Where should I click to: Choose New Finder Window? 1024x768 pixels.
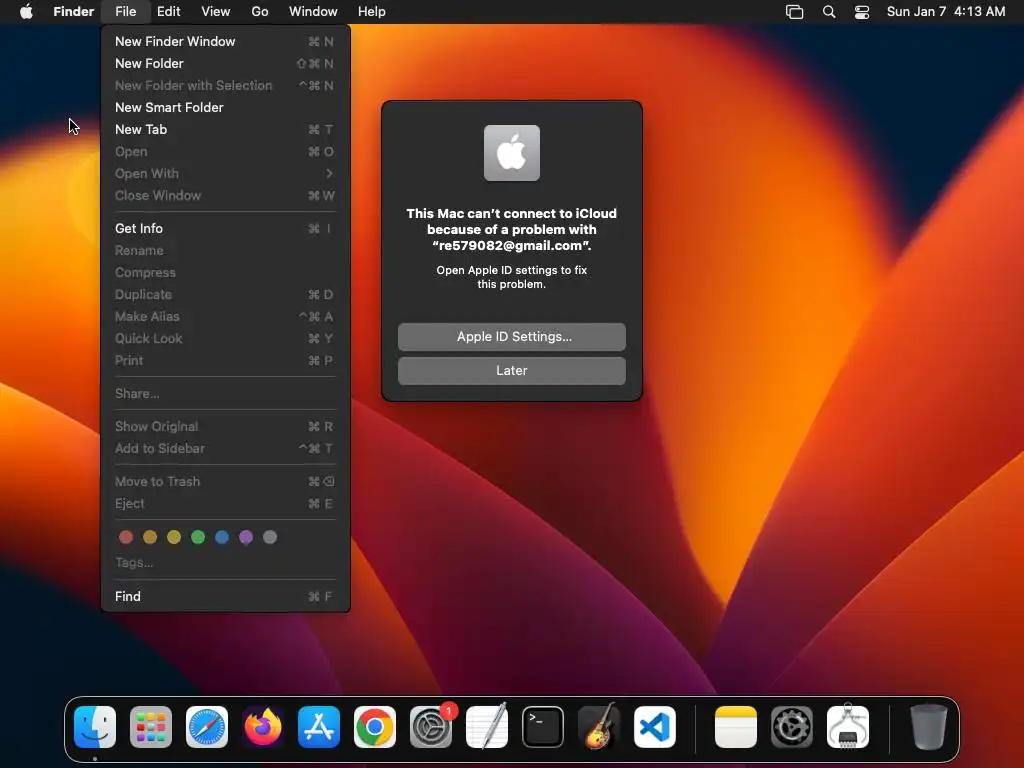(225, 41)
